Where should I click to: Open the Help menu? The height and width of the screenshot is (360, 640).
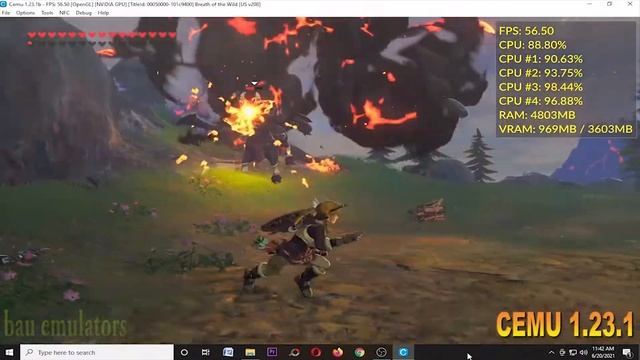(x=103, y=13)
